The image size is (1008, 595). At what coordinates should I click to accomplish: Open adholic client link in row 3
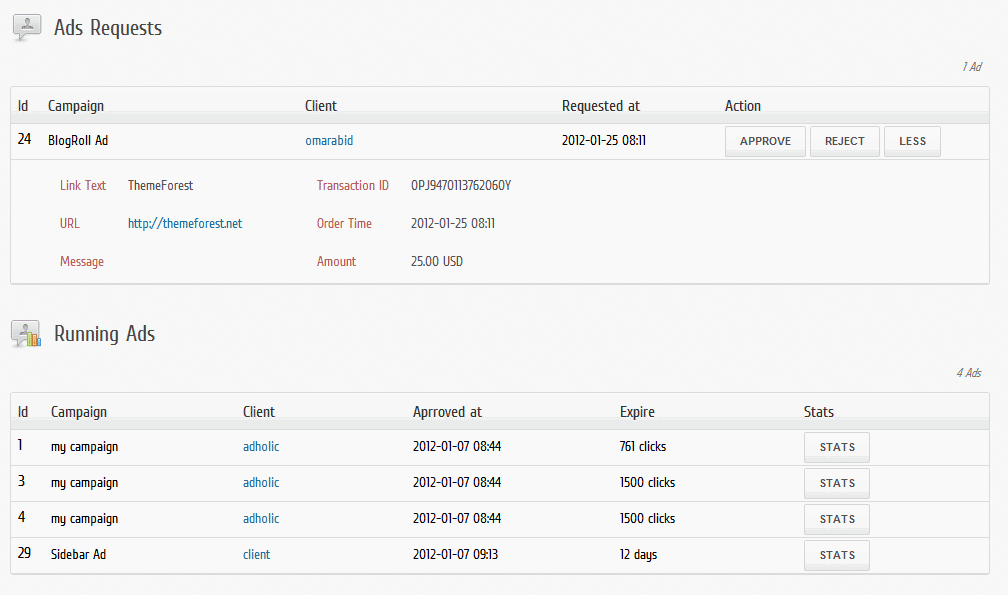click(261, 483)
